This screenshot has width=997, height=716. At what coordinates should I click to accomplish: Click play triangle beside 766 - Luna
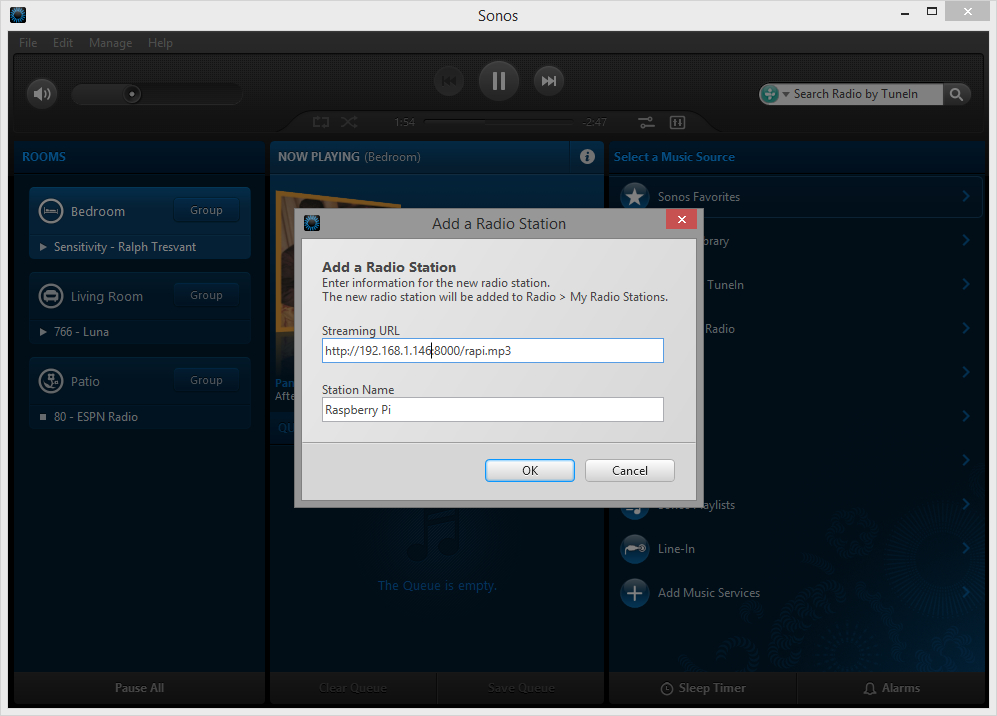tap(43, 332)
